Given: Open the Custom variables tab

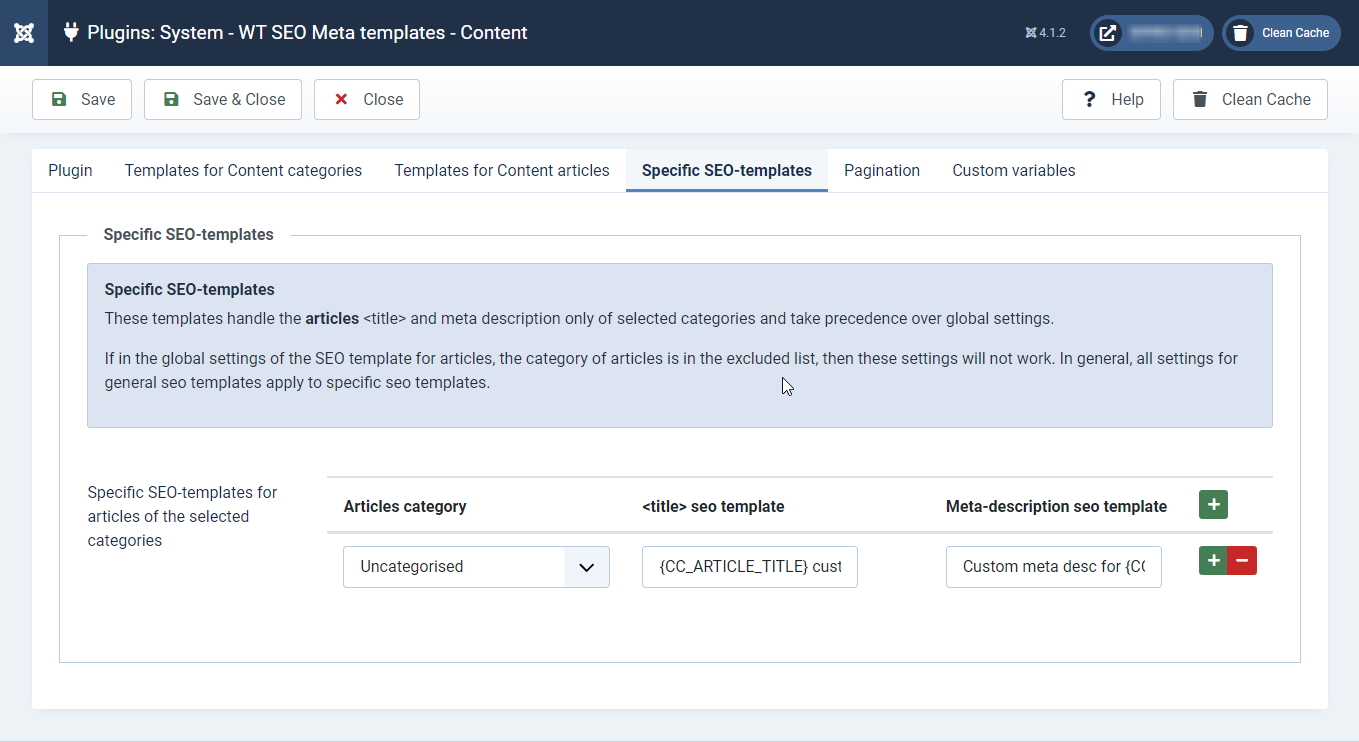Looking at the screenshot, I should (1013, 170).
